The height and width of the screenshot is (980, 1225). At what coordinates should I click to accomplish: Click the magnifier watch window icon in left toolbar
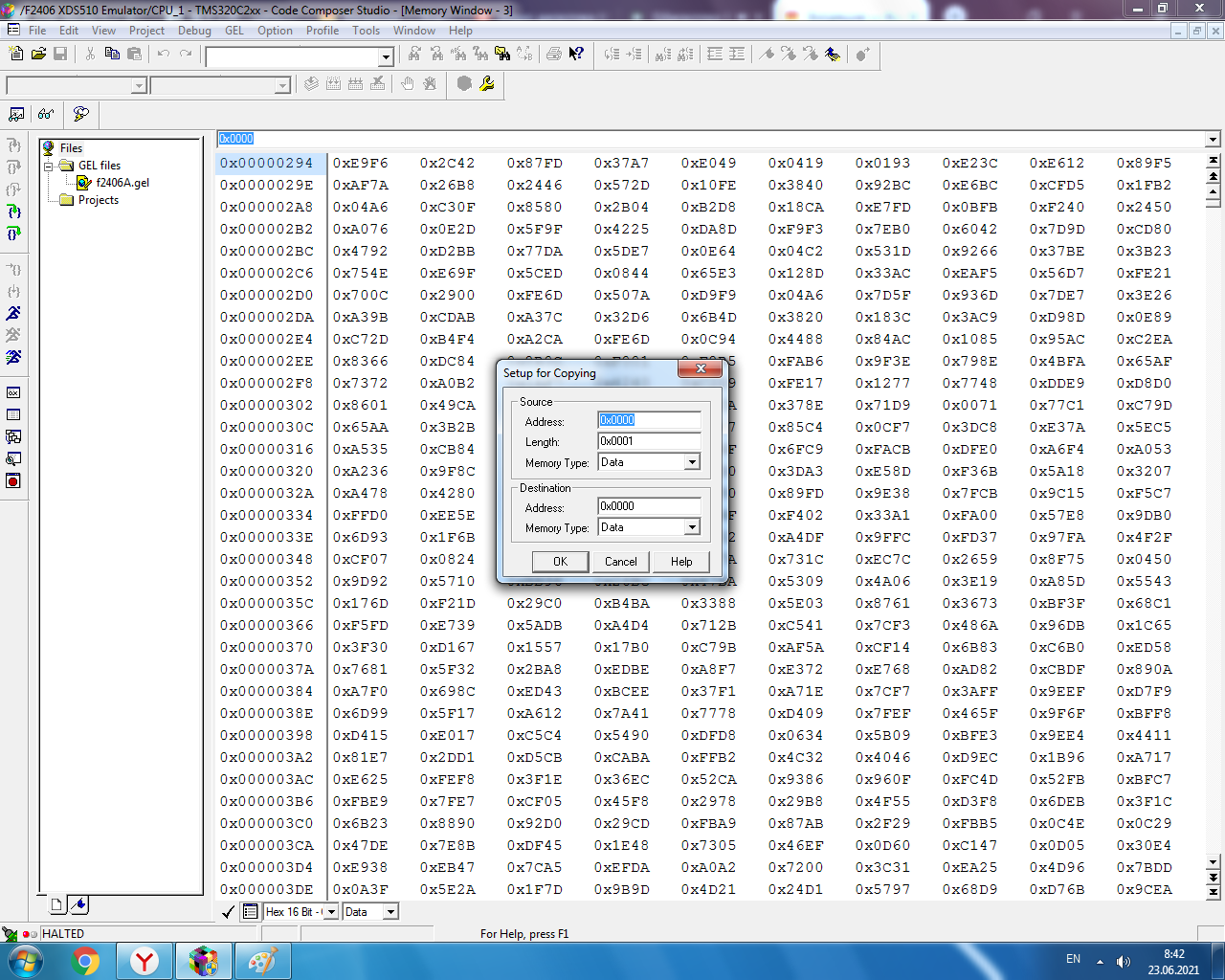click(13, 458)
